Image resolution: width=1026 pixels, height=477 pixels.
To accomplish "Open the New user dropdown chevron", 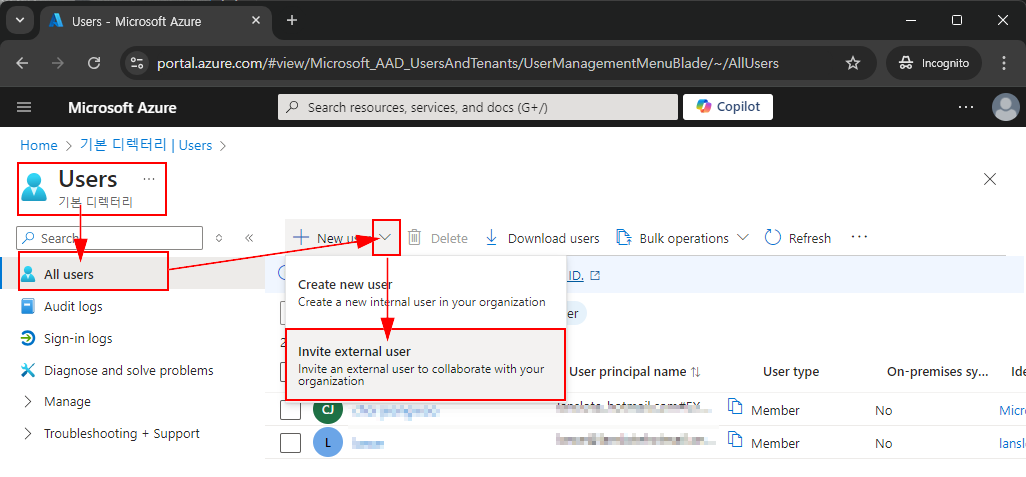I will [x=386, y=238].
